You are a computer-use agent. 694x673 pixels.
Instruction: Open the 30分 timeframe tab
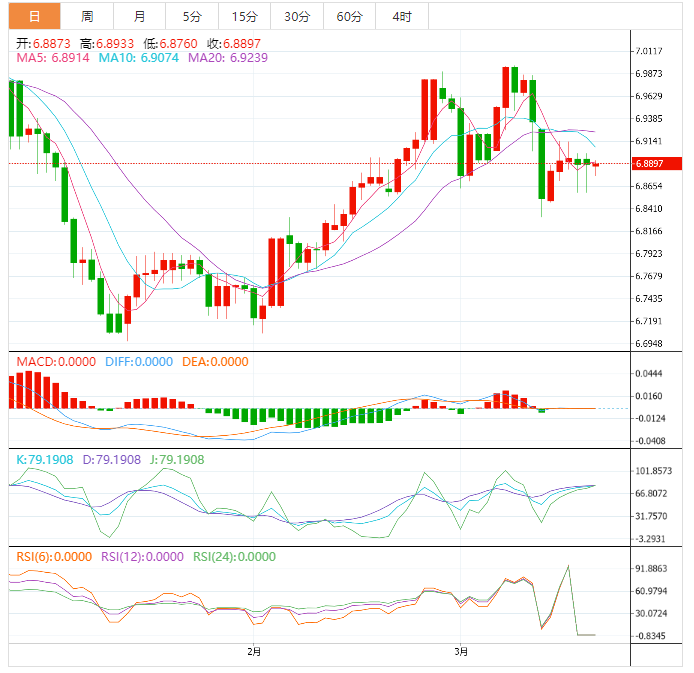[297, 16]
